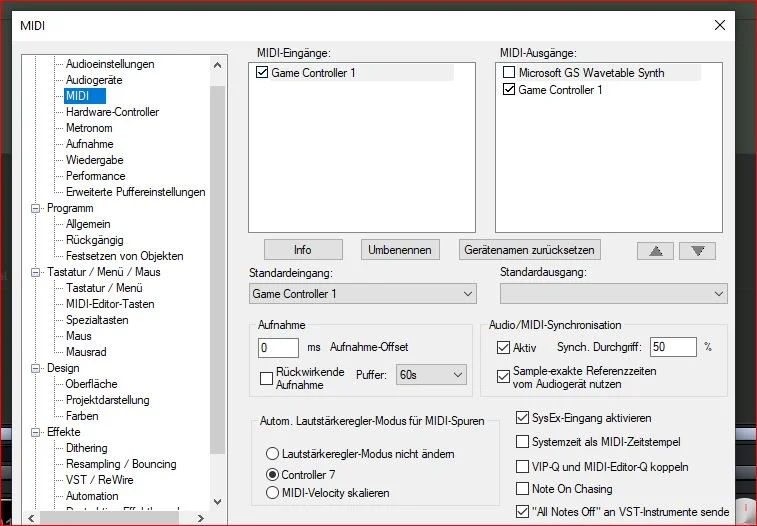
Task: Click tree horizontal scrollbar right arrow
Action: 200,518
